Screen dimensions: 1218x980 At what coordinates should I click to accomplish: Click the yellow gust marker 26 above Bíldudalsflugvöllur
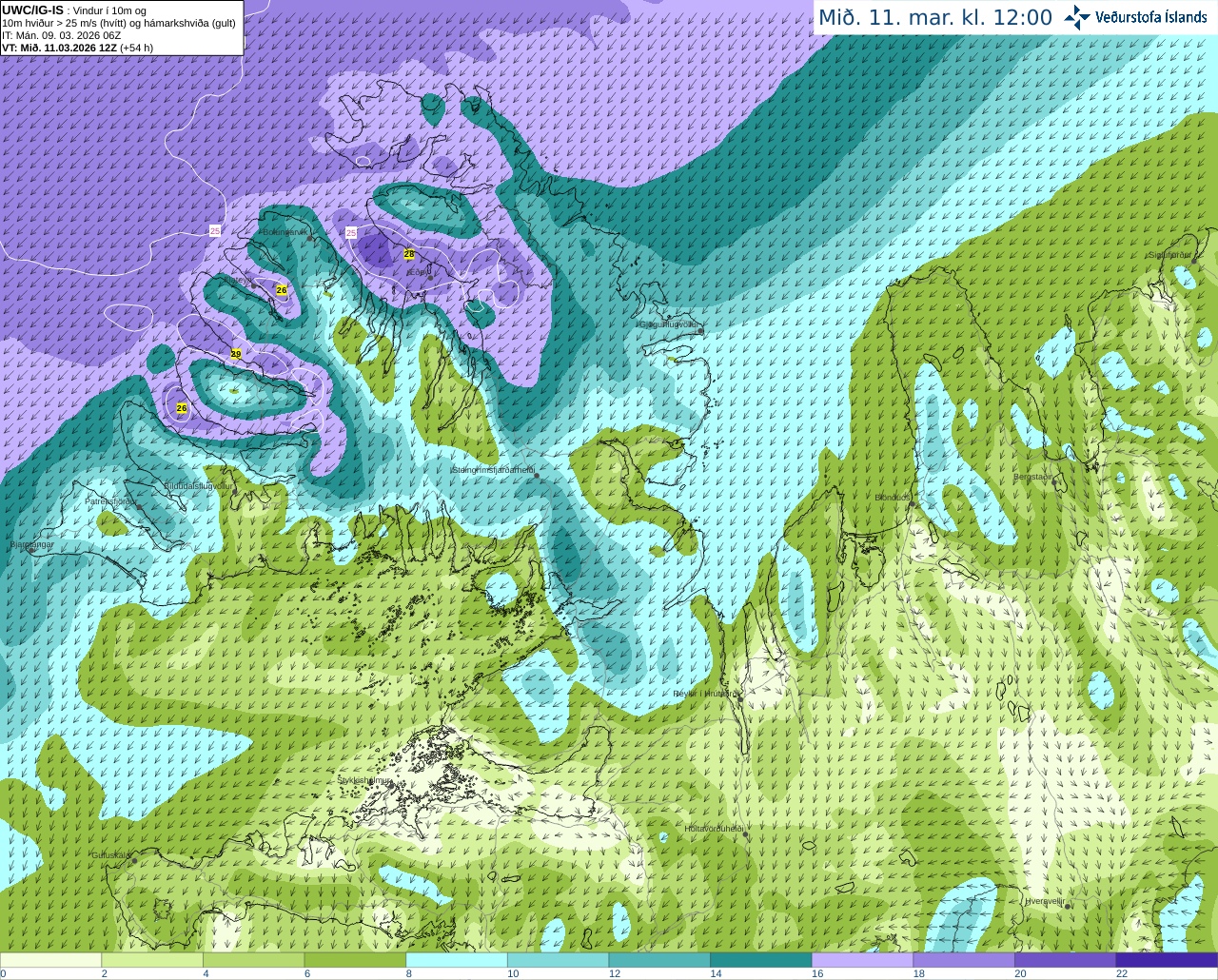(x=182, y=408)
